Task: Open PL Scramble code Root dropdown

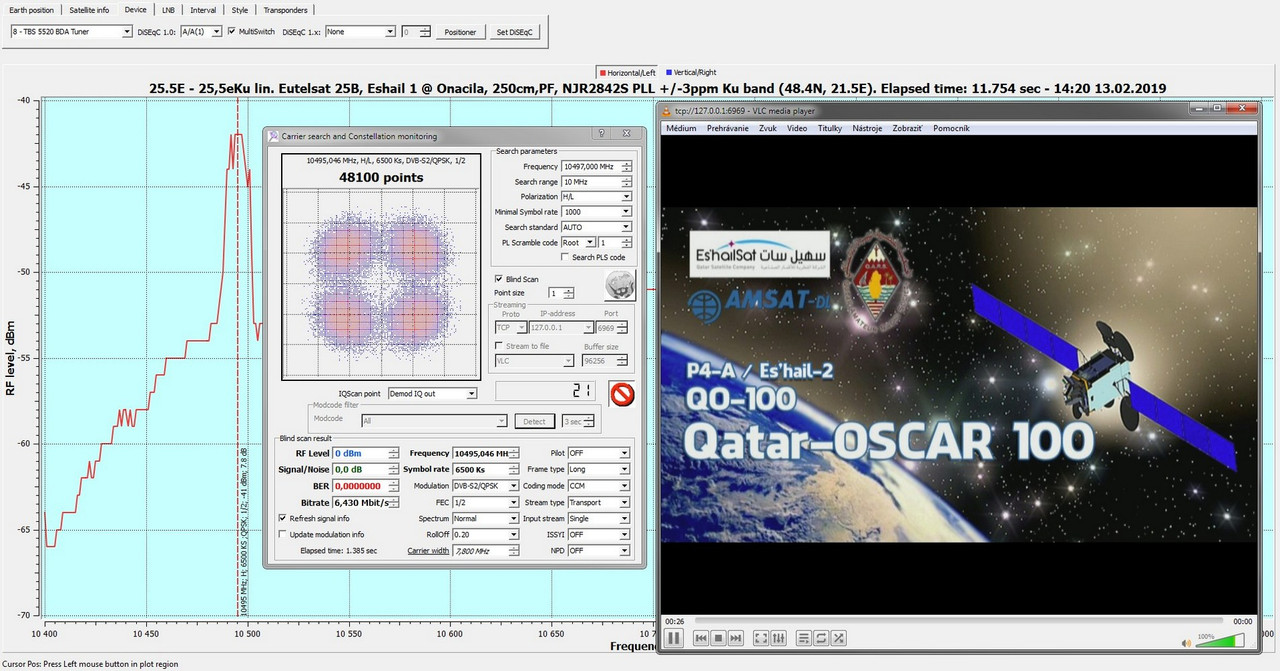Action: coord(578,242)
